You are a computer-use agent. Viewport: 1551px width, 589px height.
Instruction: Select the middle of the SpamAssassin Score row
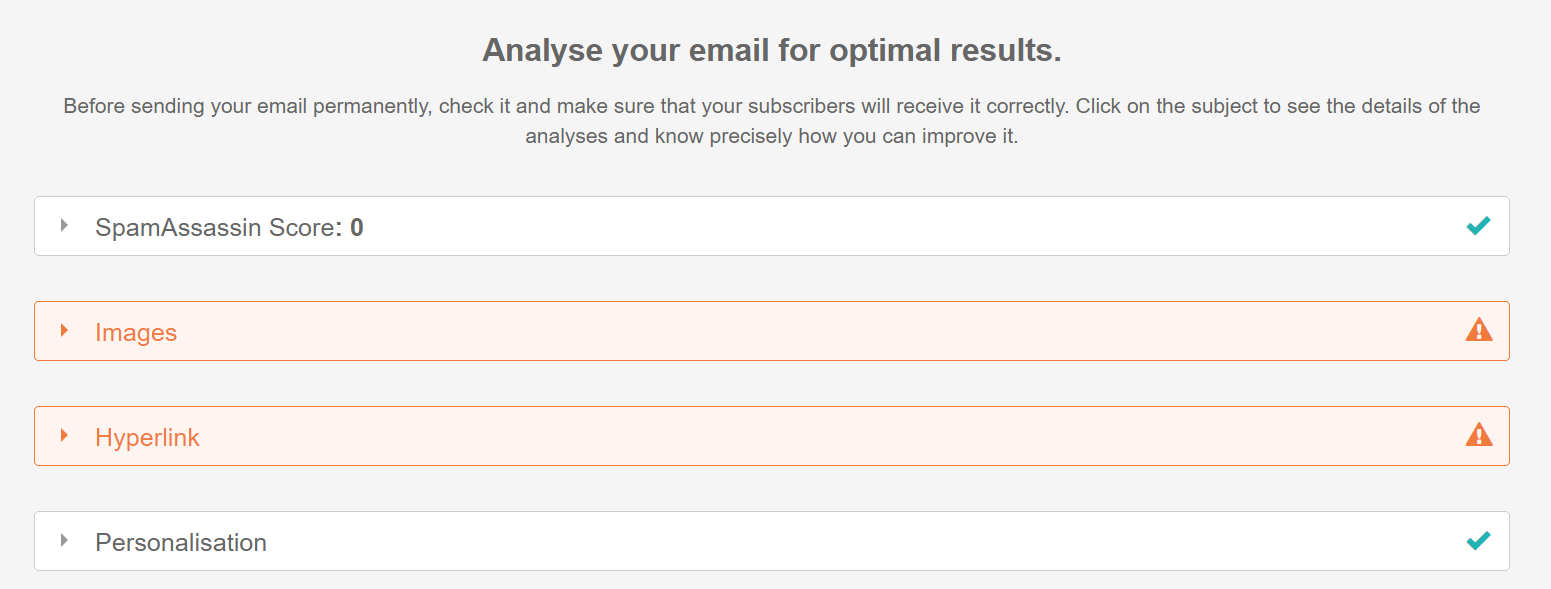pos(771,226)
